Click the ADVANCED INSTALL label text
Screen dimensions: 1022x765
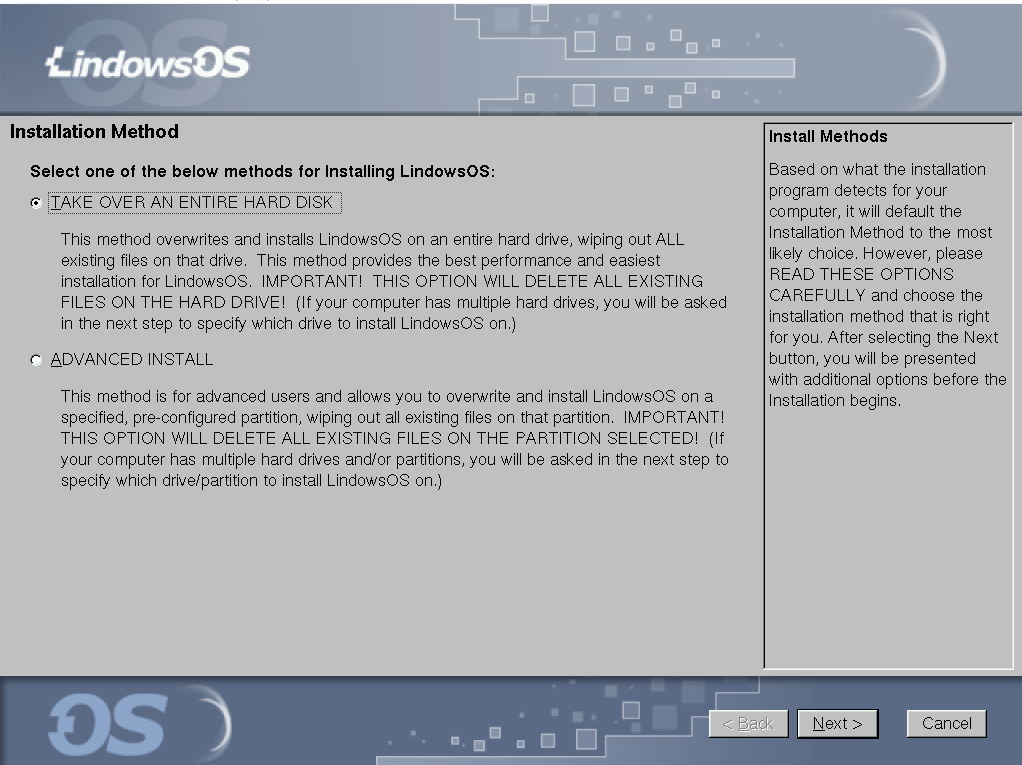pos(132,360)
